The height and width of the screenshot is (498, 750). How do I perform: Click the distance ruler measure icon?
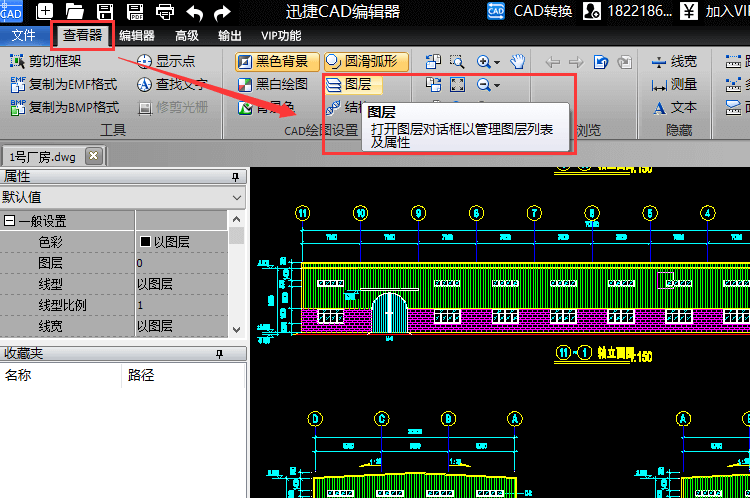click(733, 61)
